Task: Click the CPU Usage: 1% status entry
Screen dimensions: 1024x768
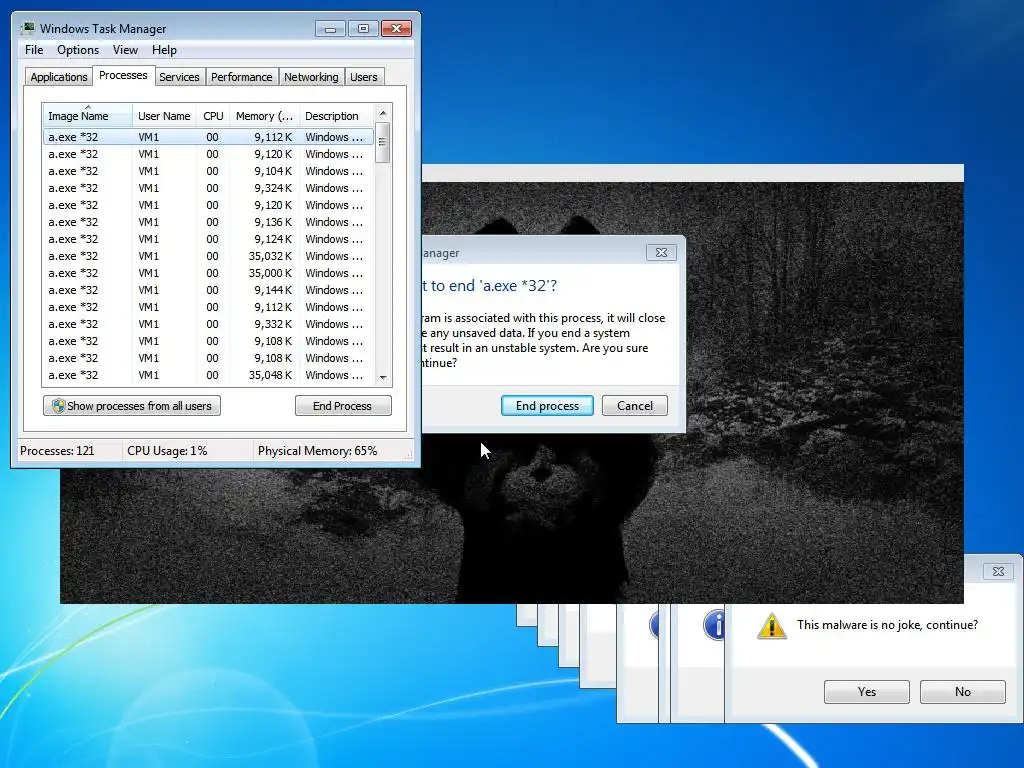Action: (167, 451)
